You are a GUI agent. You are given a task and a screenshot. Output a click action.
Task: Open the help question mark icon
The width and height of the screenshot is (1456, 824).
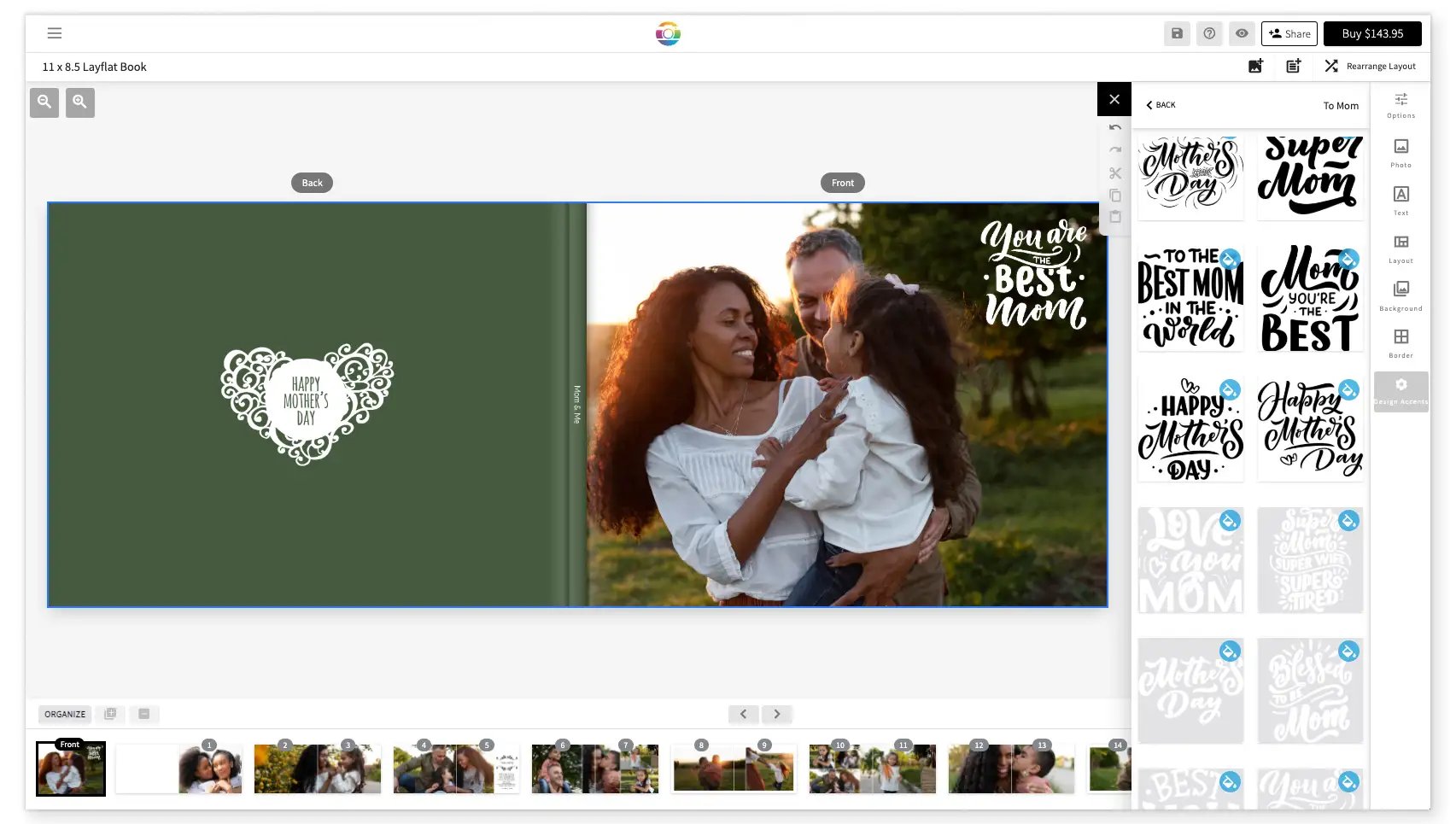click(x=1209, y=33)
